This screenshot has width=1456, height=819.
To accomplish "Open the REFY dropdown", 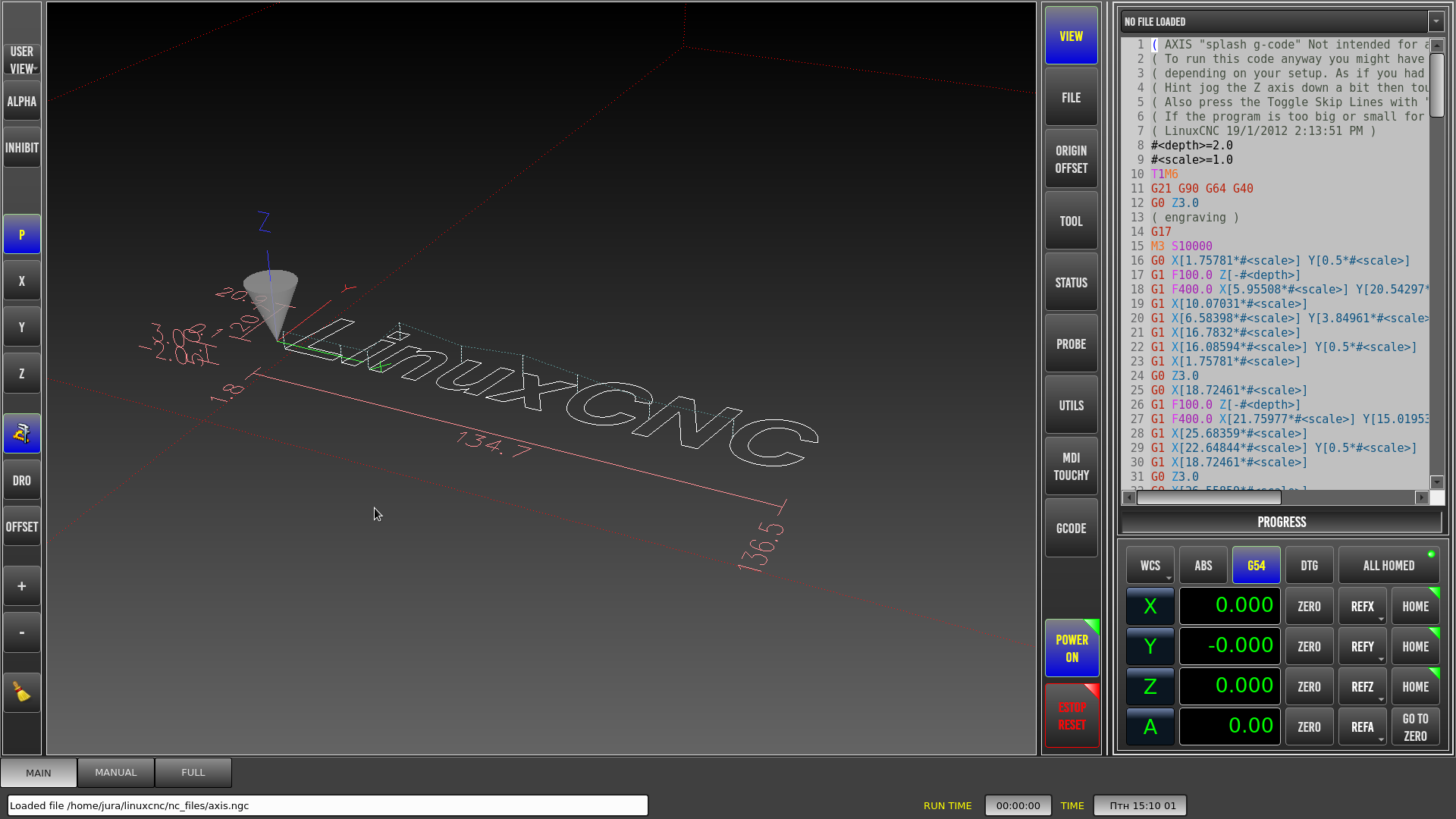I will 1362,647.
